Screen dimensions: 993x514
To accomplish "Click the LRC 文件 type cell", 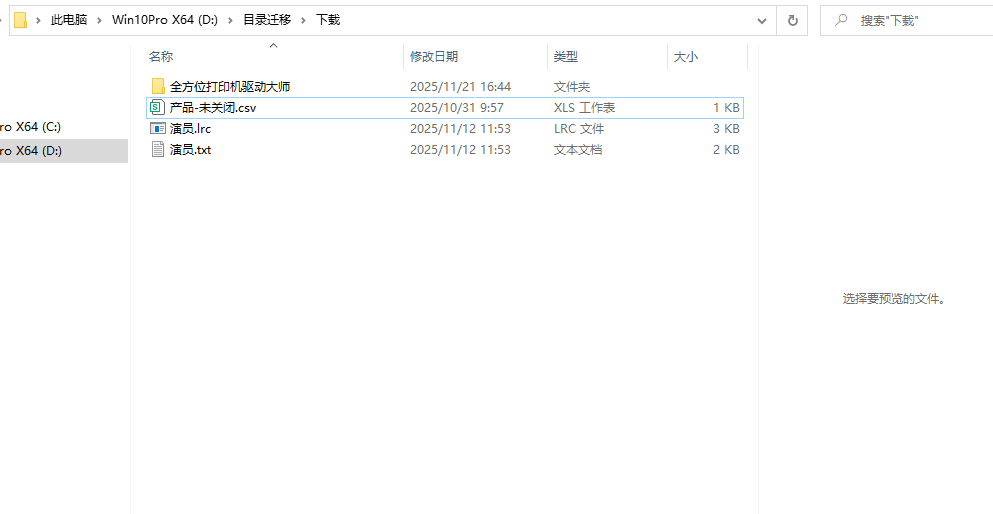I will [x=578, y=128].
